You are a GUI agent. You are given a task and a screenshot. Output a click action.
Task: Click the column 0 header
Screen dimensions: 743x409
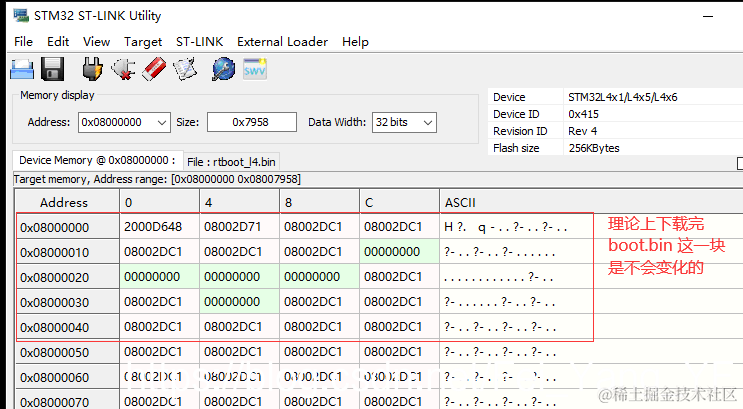click(x=160, y=202)
